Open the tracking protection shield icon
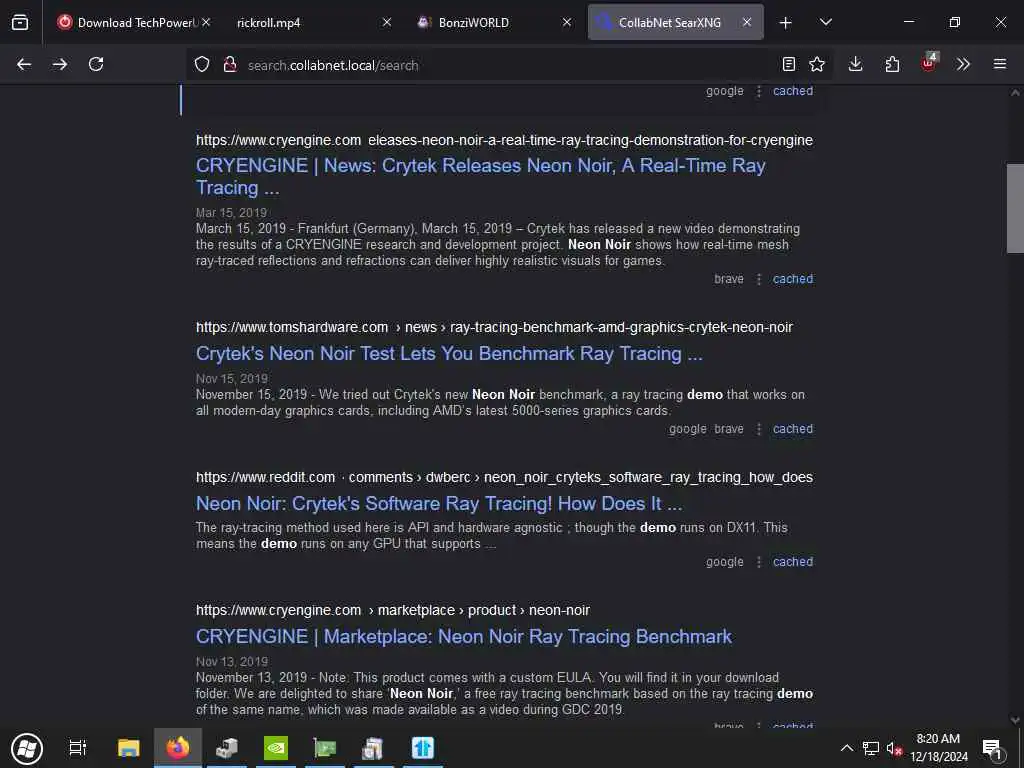Image resolution: width=1024 pixels, height=768 pixels. point(202,64)
